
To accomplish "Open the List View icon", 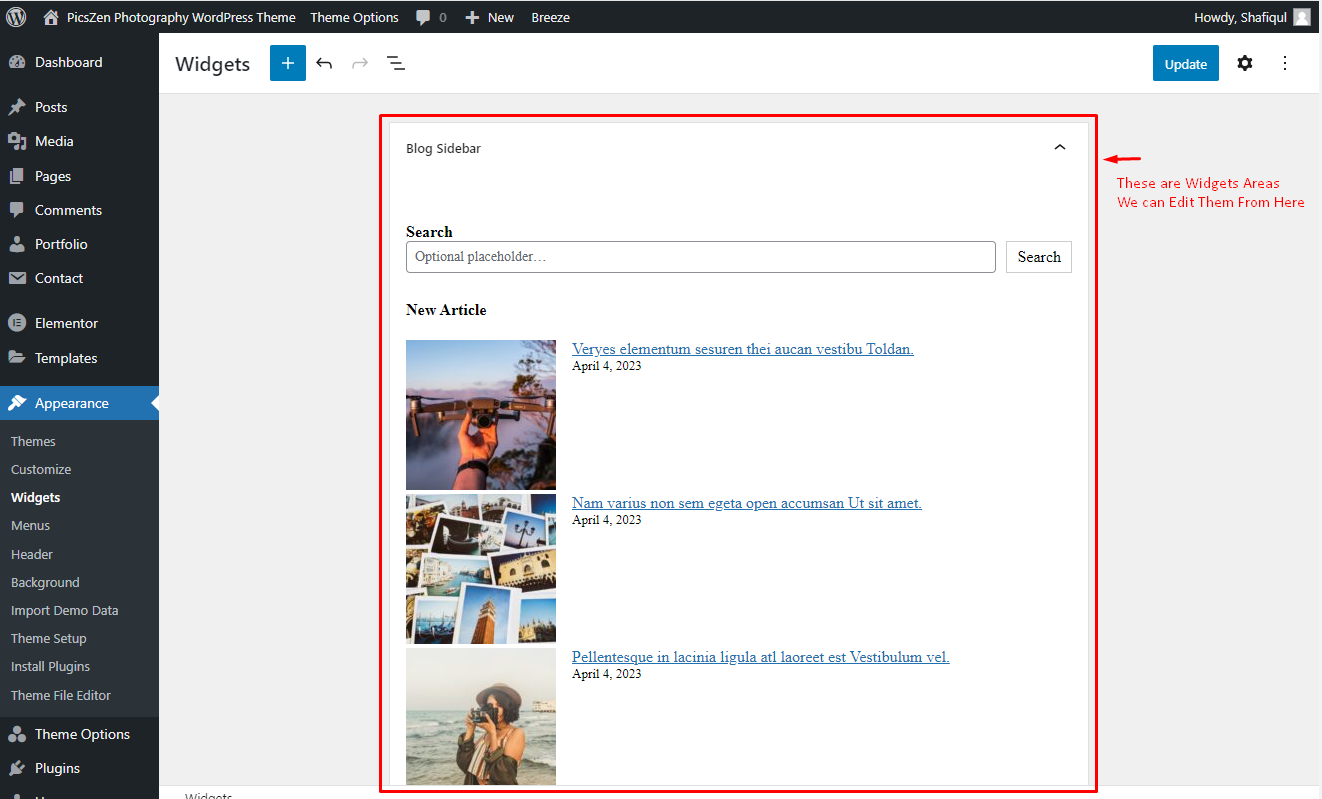I will 396,63.
